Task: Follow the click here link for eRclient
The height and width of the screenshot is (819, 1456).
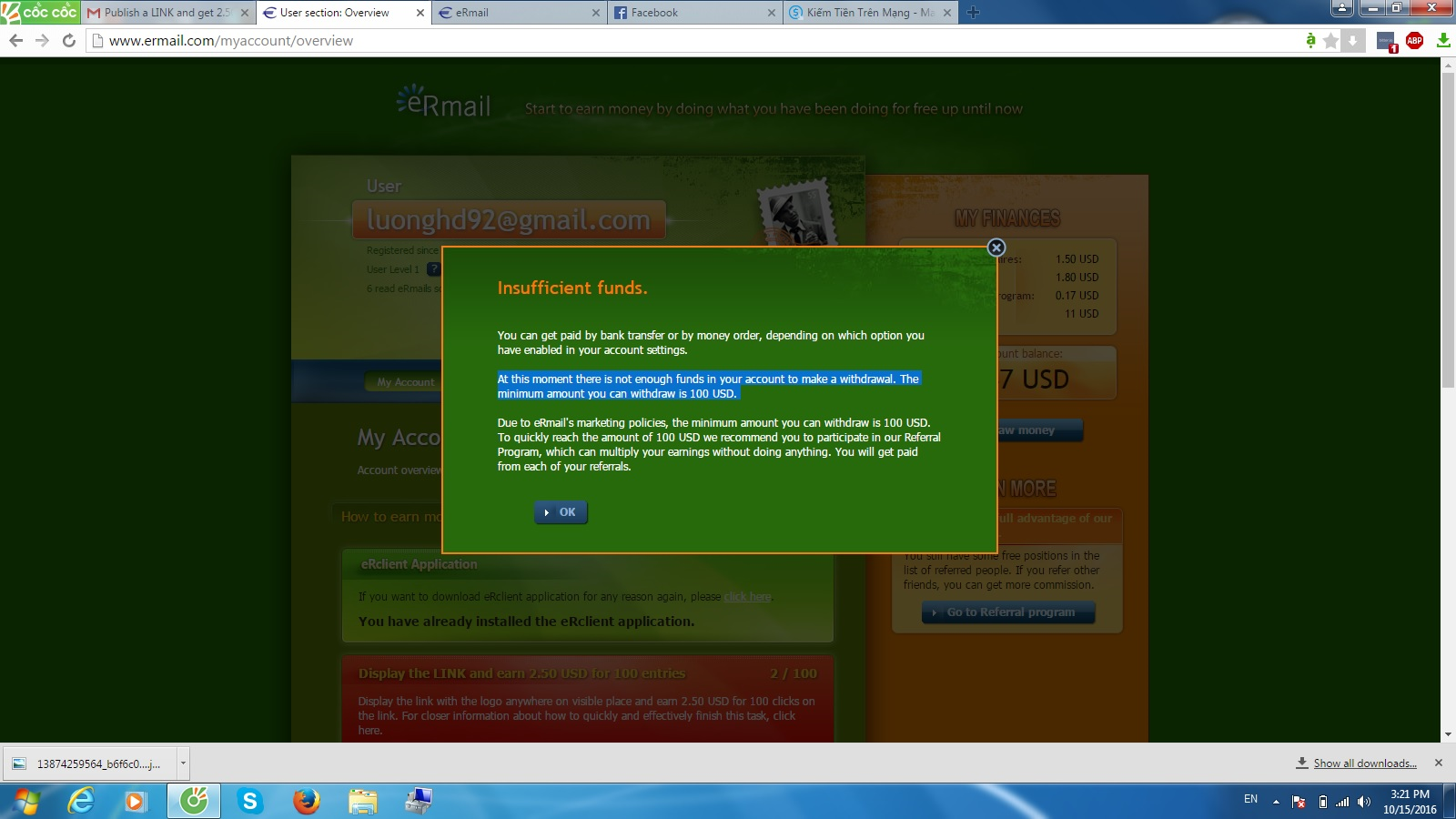Action: [x=748, y=597]
